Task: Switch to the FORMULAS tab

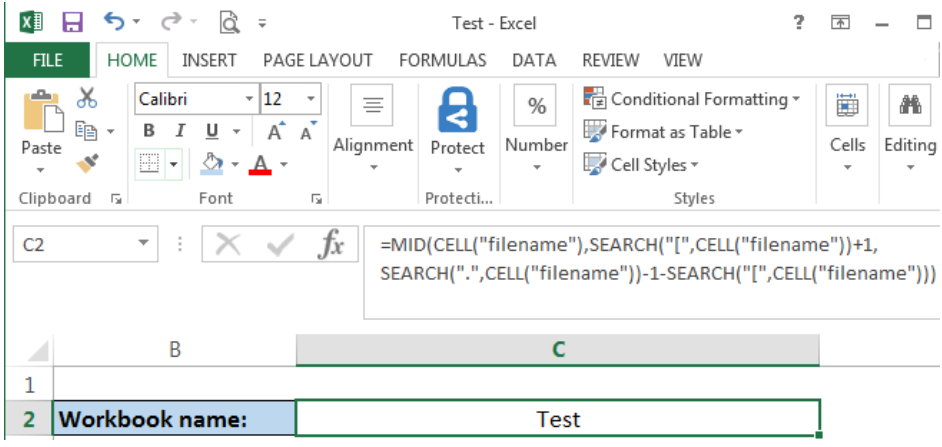Action: click(442, 60)
